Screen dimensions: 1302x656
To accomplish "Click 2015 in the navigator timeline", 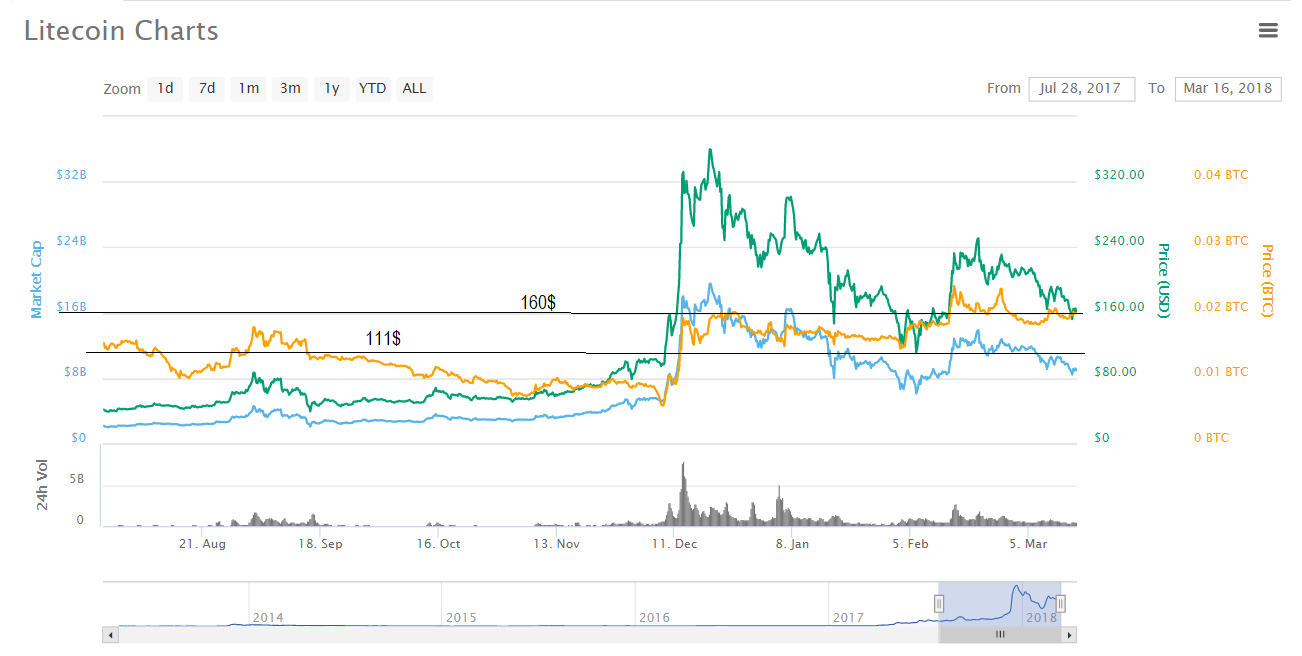I will (x=461, y=617).
